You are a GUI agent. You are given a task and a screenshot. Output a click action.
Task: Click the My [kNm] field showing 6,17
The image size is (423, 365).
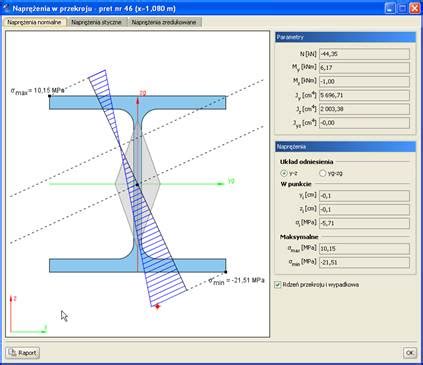[x=364, y=68]
